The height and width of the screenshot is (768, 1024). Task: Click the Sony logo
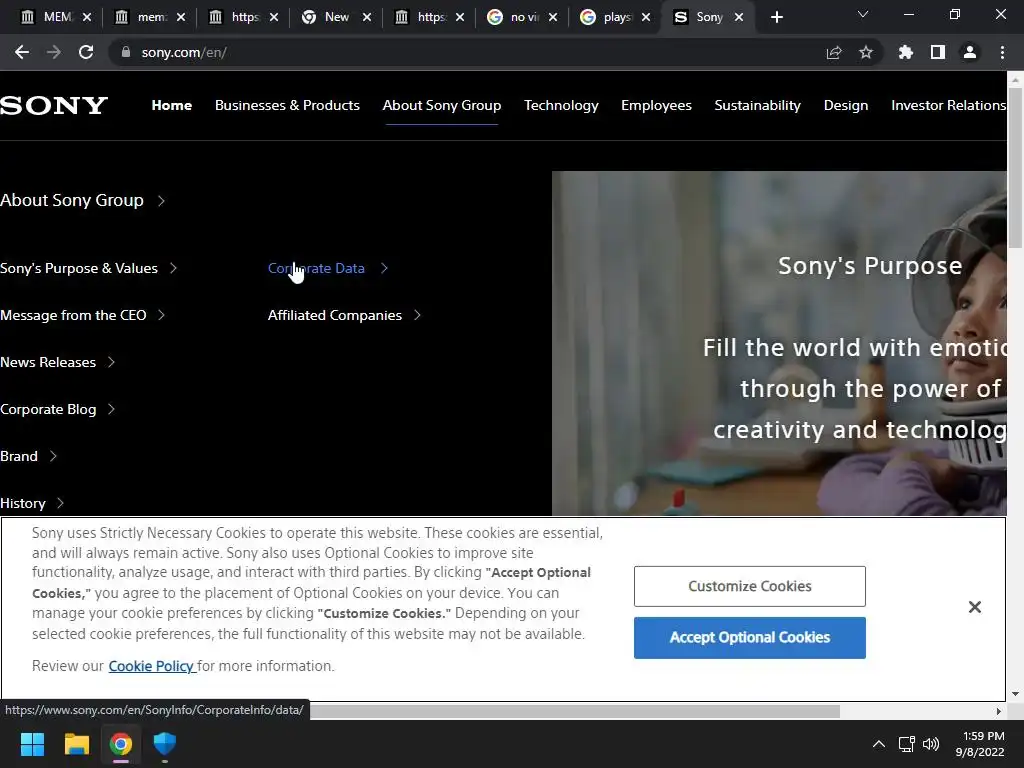pyautogui.click(x=54, y=105)
